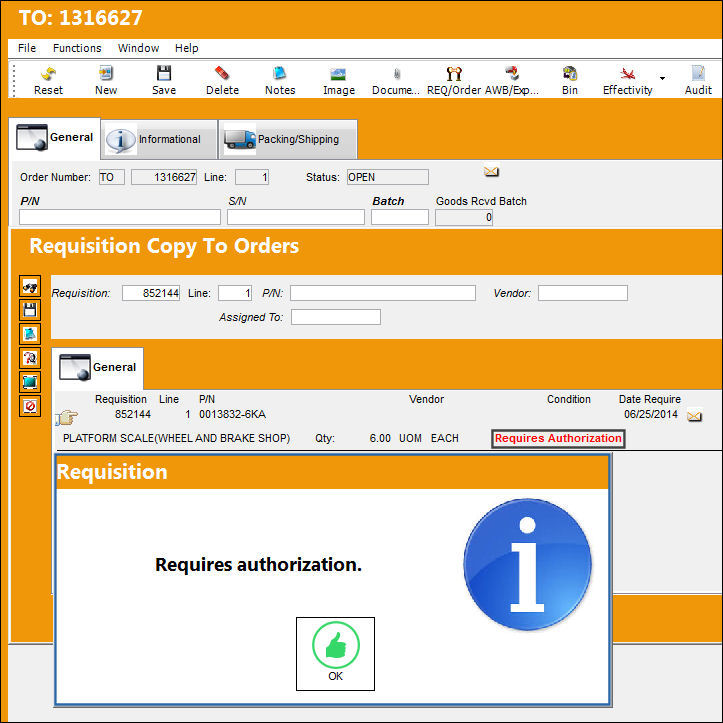
Task: Click the sidebar notes icon
Action: [x=30, y=334]
